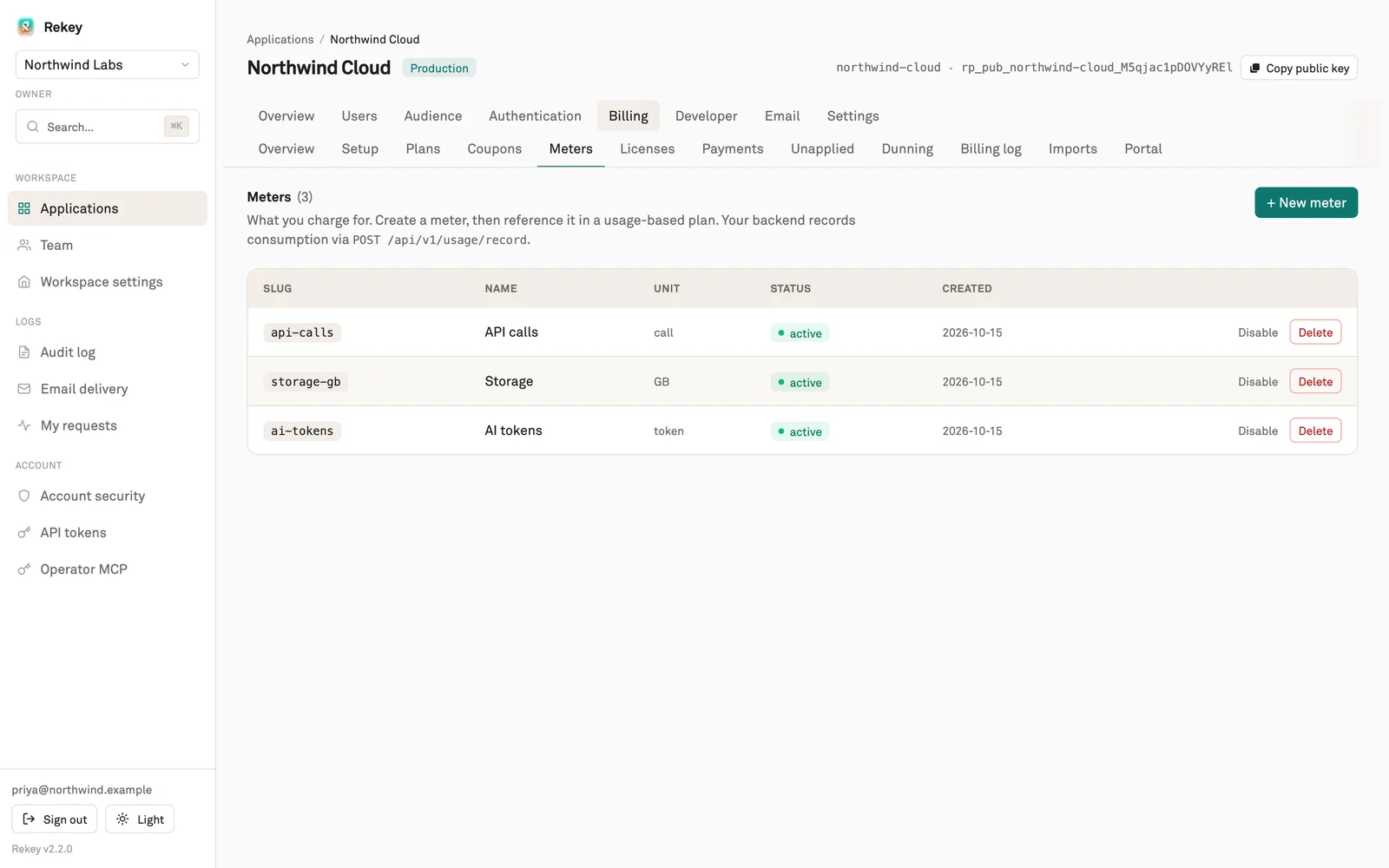Click the Search input field
The width and height of the screenshot is (1389, 868).
(108, 127)
